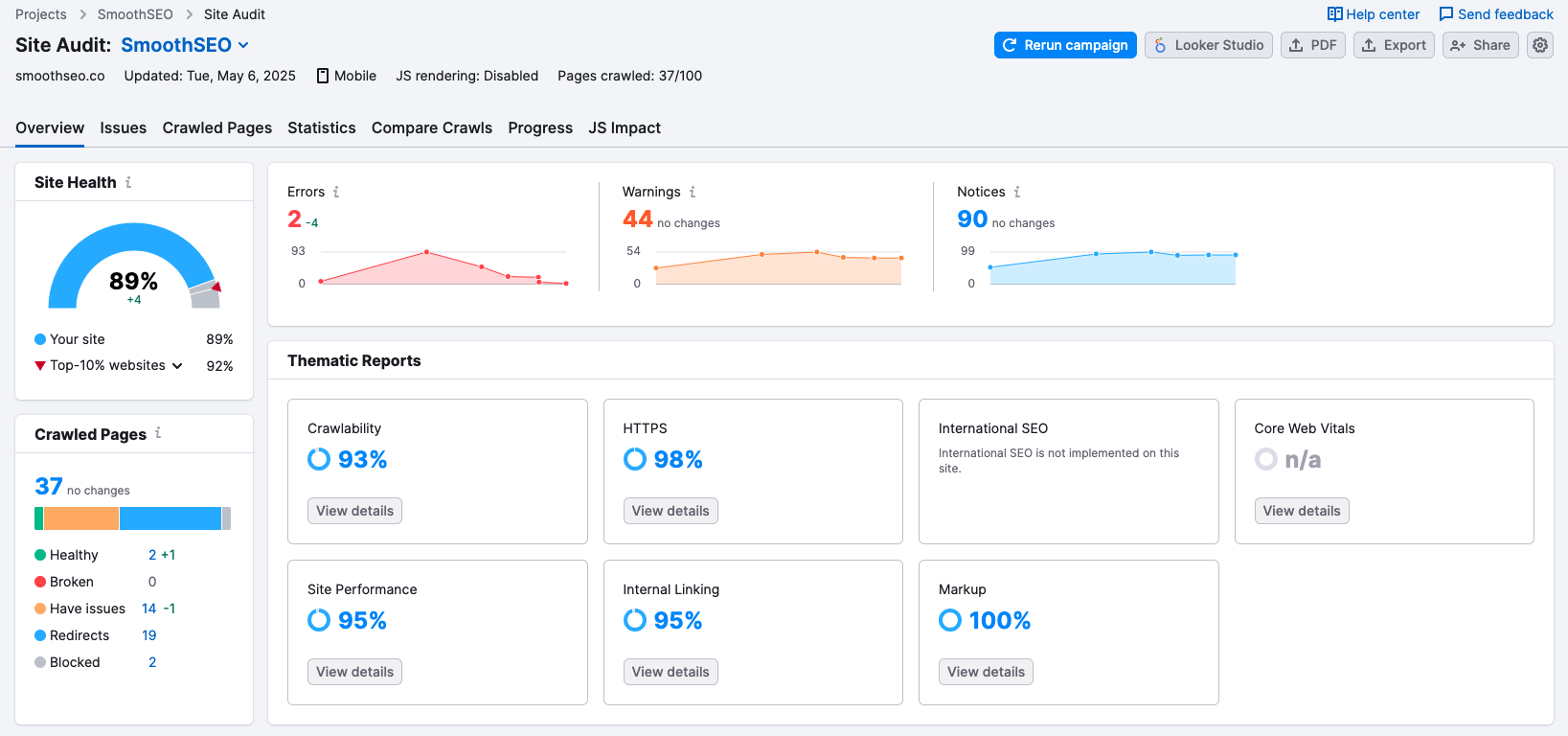Switch to the Issues tab
Viewport: 1568px width, 736px height.
[124, 127]
